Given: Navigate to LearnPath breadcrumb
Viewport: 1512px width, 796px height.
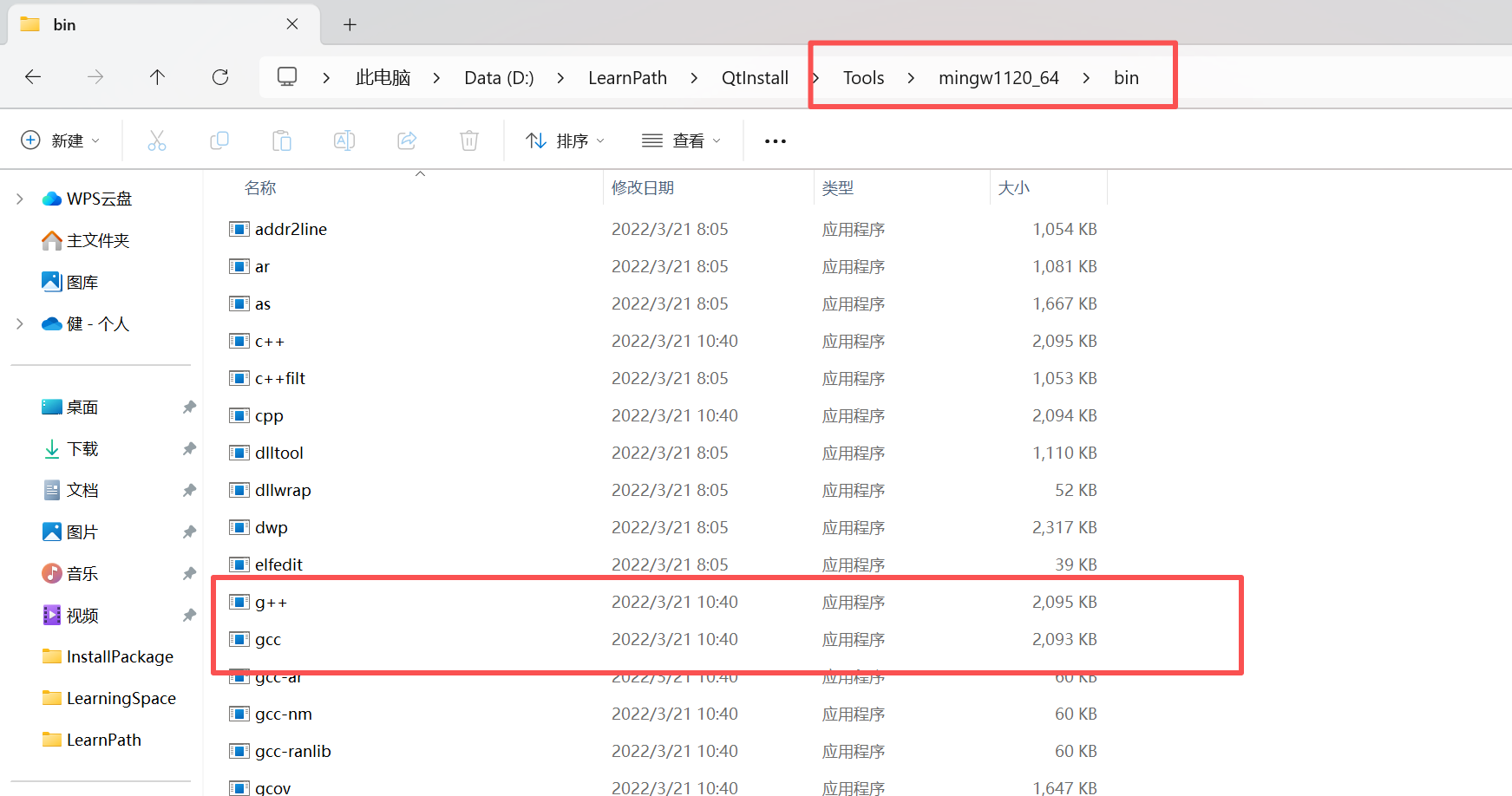Looking at the screenshot, I should pos(627,78).
